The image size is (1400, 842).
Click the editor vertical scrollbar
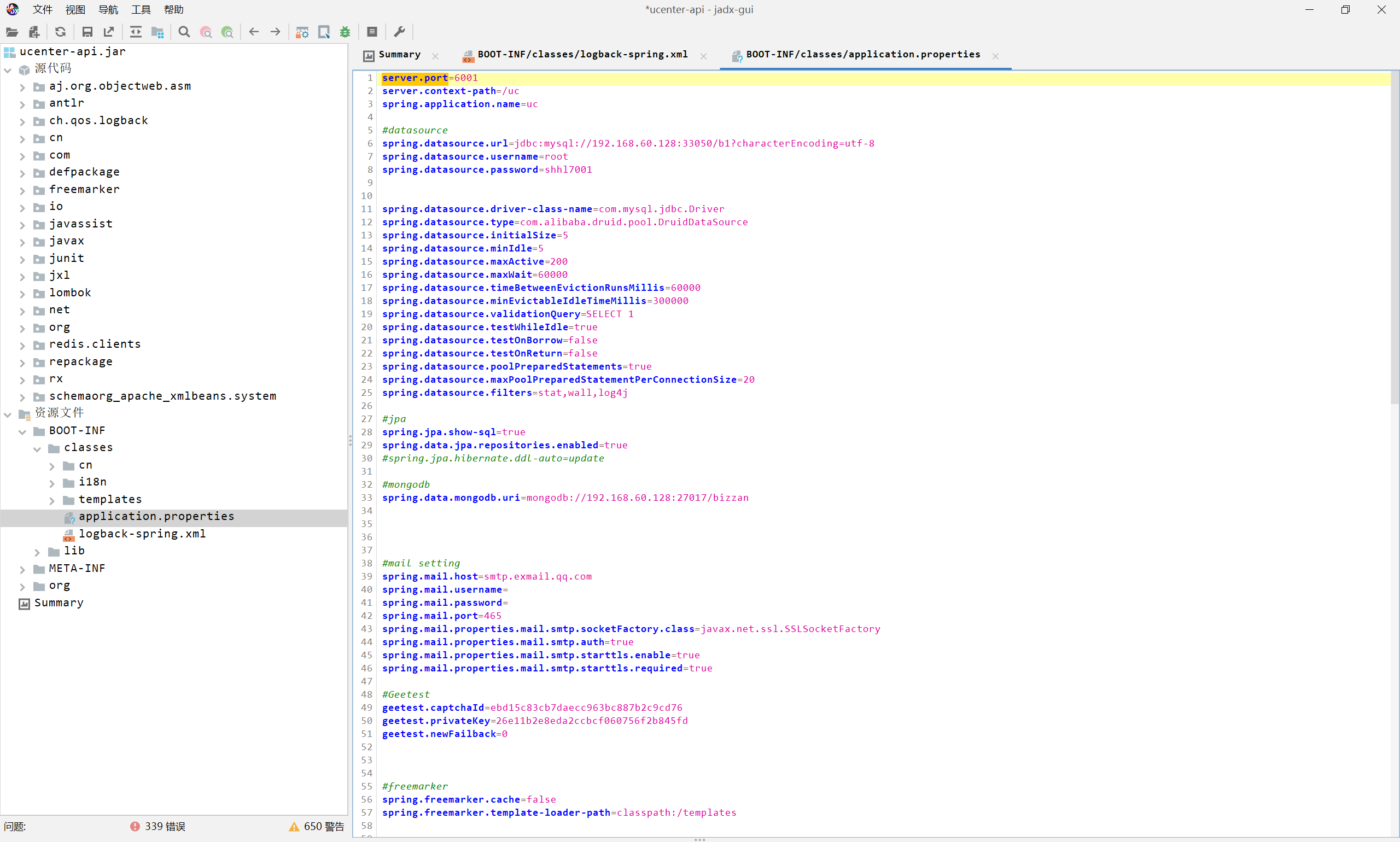tap(1395, 238)
